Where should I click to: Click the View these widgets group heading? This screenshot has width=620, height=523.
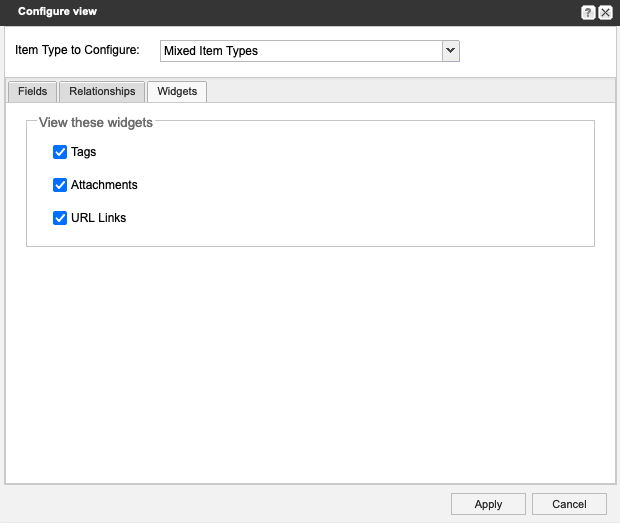[x=96, y=123]
